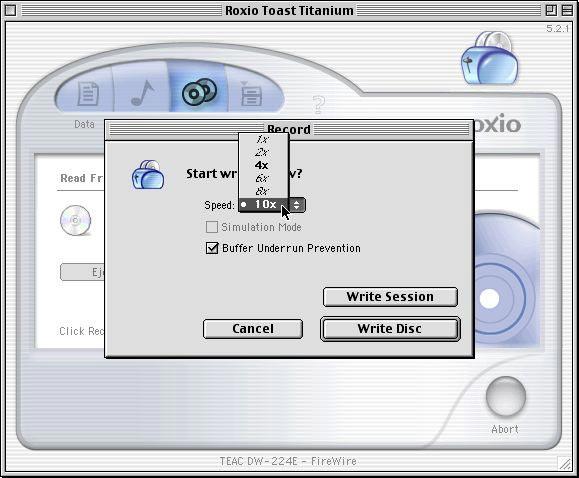Screen dimensions: 579x478
Task: Click the round Abort button
Action: 506,396
